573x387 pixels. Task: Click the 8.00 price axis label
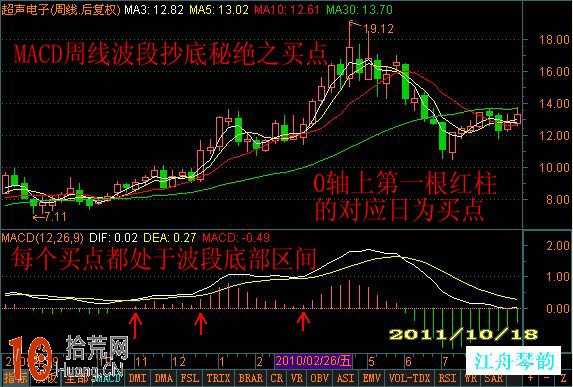557,200
